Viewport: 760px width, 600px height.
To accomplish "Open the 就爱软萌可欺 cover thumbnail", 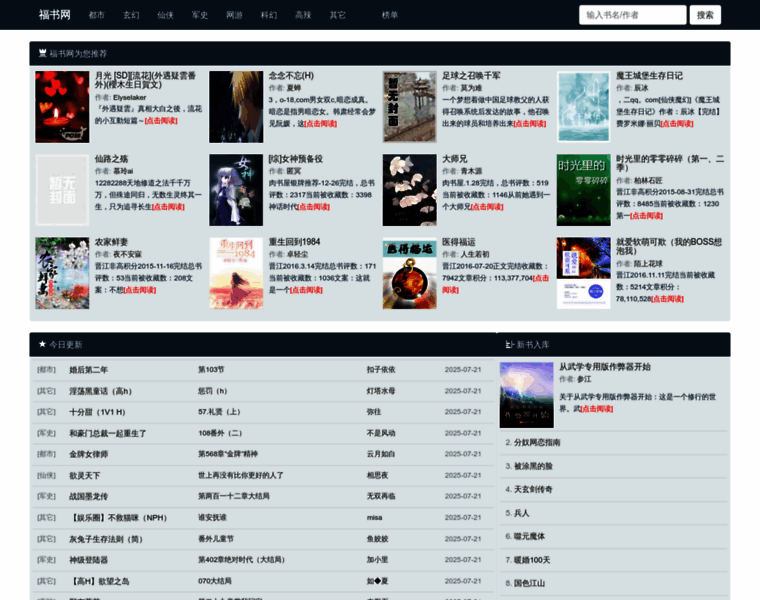I will click(x=584, y=273).
